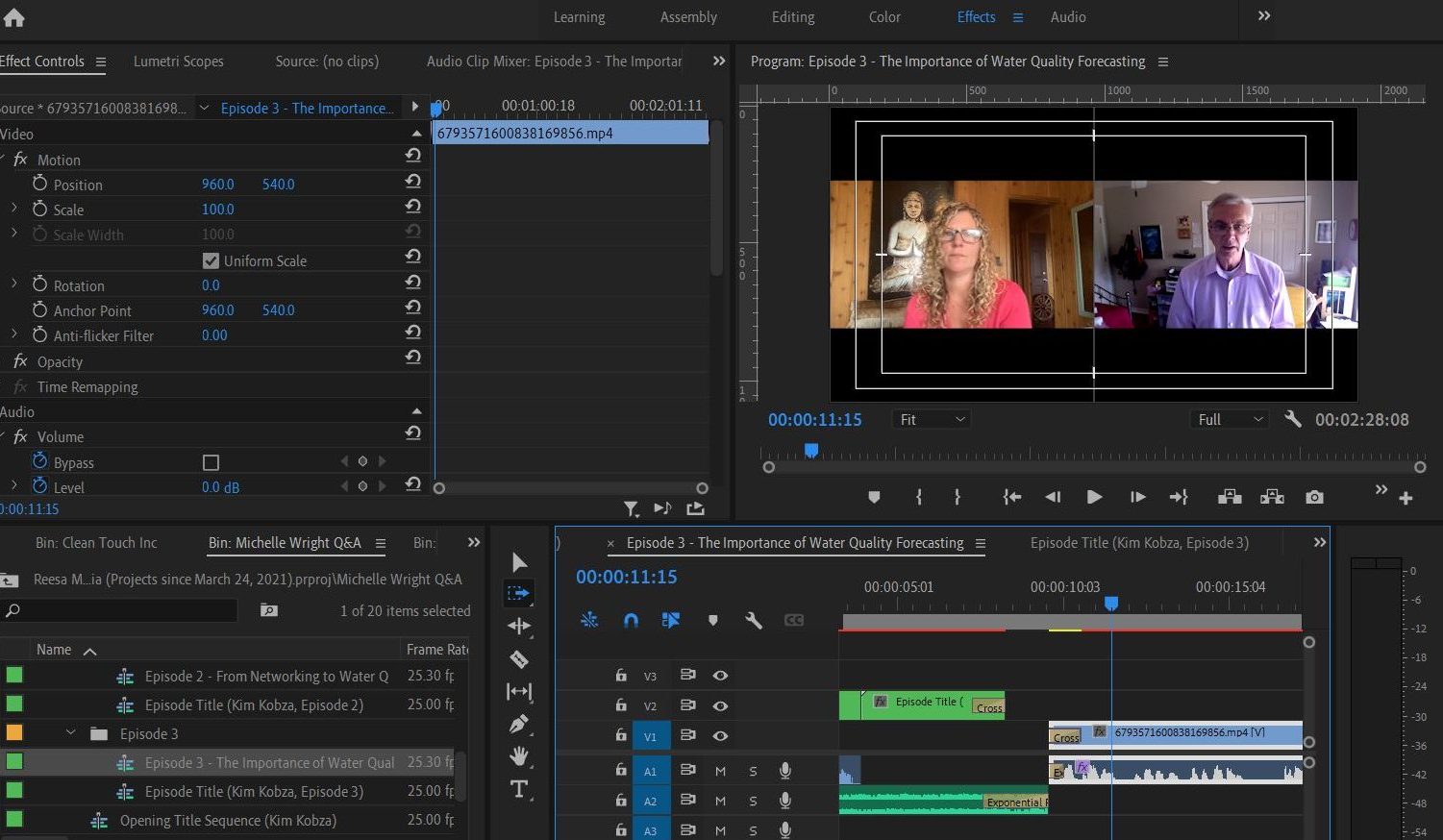Expand the Scale property
The width and height of the screenshot is (1443, 840).
pos(13,208)
